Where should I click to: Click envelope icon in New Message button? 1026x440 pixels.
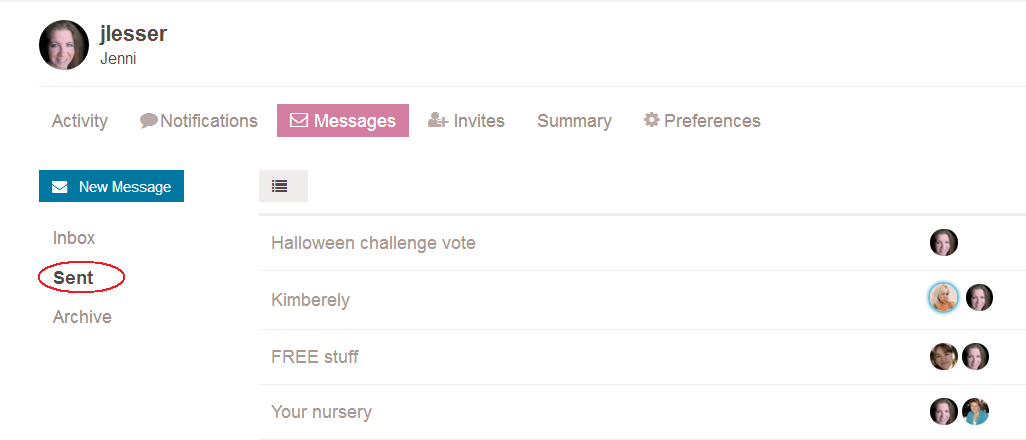pyautogui.click(x=60, y=187)
